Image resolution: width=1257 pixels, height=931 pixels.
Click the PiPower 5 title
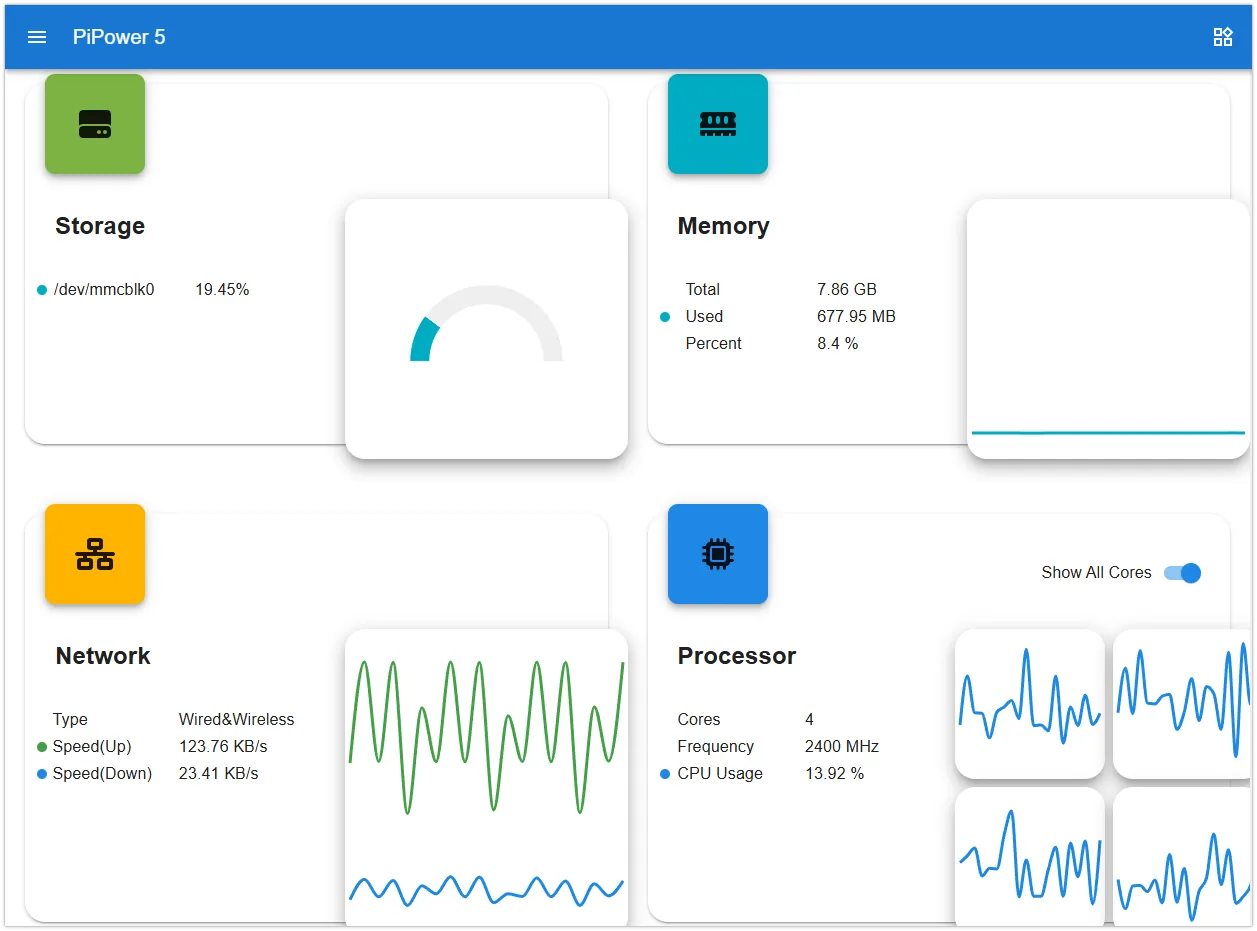119,37
